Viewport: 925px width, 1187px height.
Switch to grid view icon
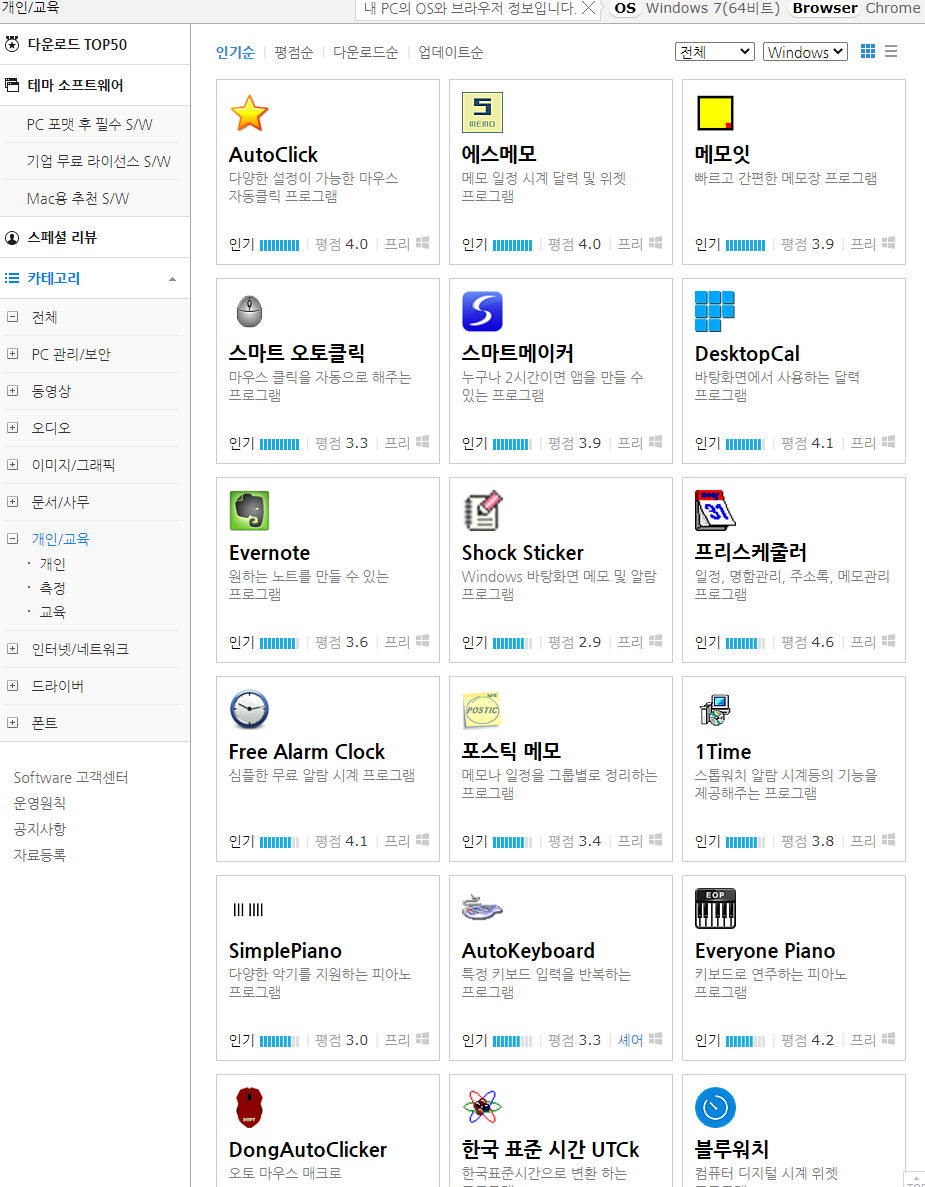[x=867, y=51]
